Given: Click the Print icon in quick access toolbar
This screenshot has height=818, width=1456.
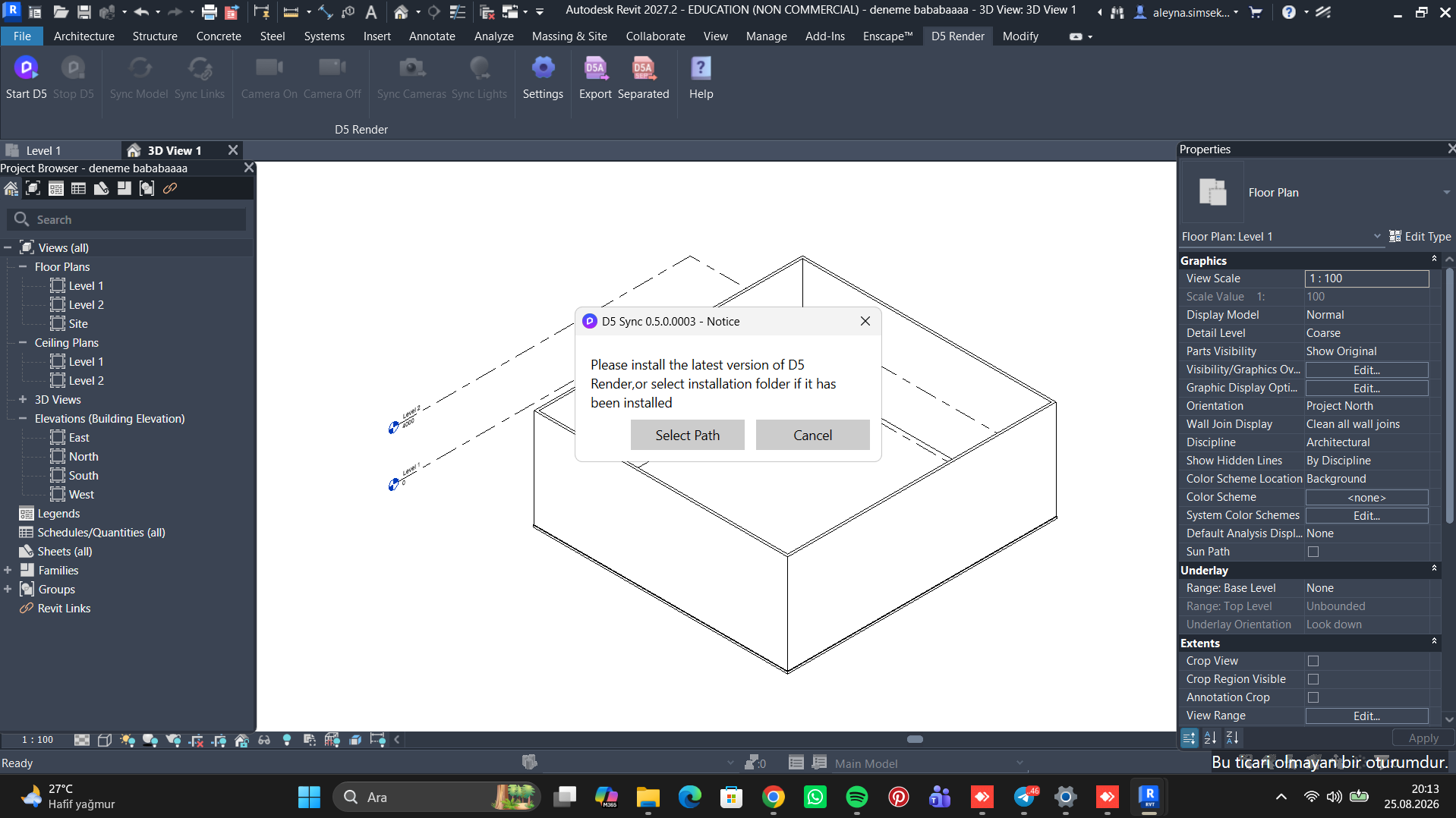Looking at the screenshot, I should (x=210, y=12).
